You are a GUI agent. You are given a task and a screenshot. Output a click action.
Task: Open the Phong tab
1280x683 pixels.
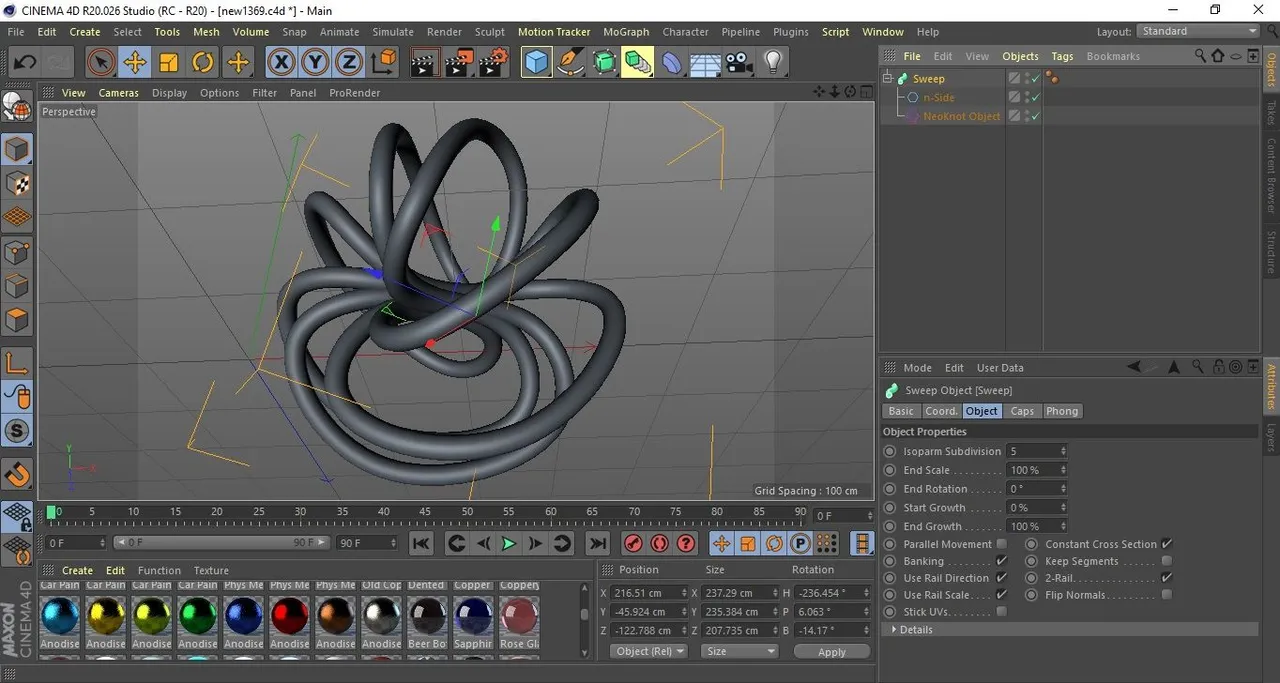[1062, 411]
